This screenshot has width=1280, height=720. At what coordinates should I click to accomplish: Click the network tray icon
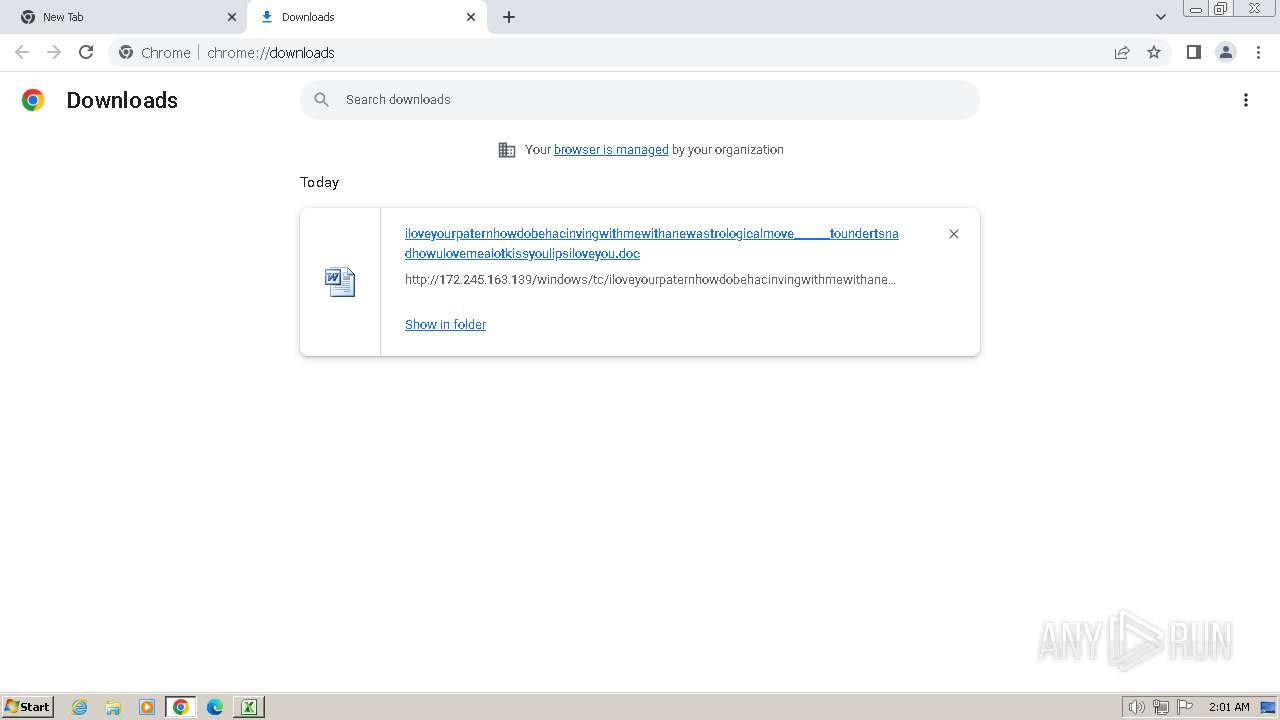tap(1161, 707)
